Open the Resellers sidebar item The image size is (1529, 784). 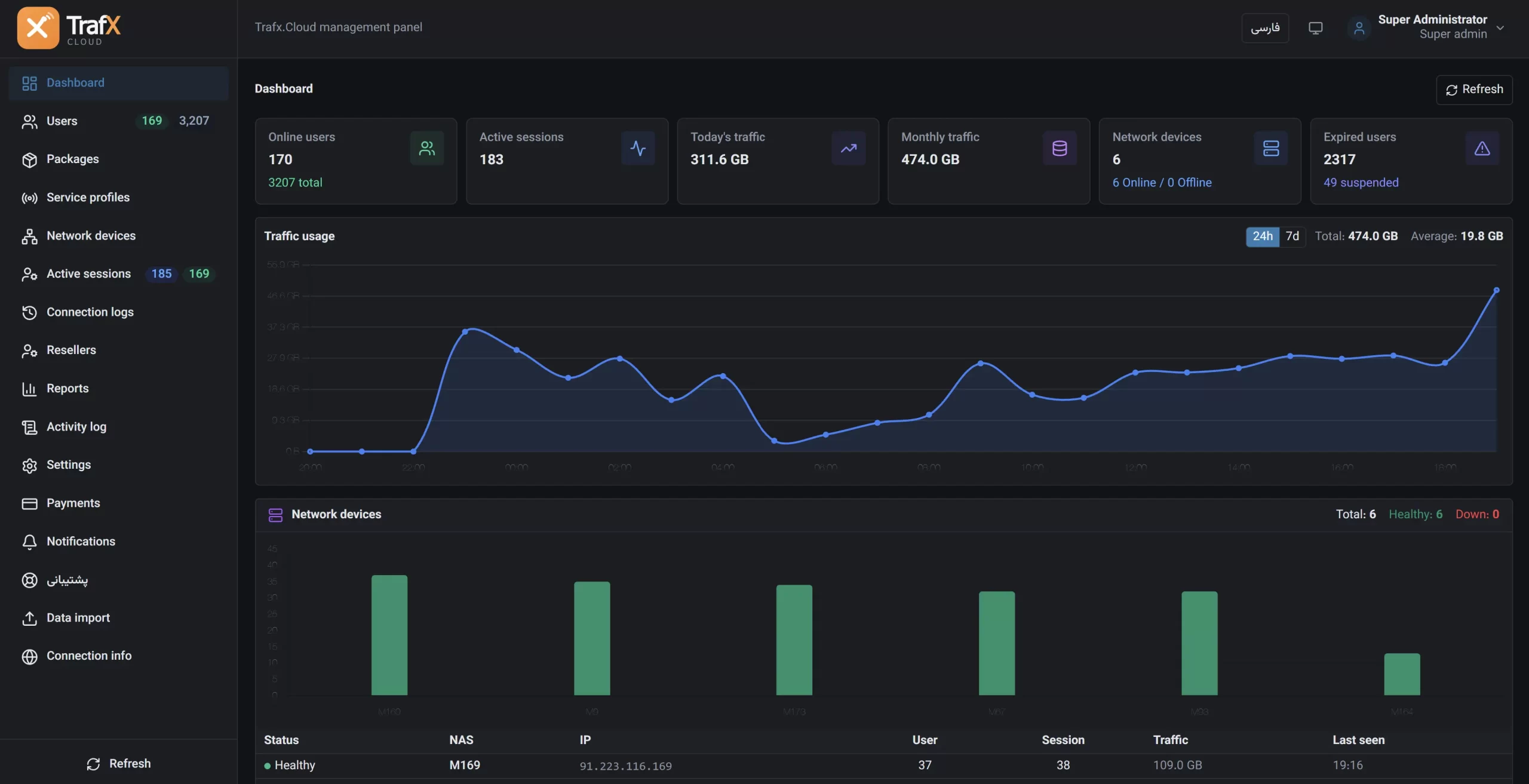[x=118, y=351]
